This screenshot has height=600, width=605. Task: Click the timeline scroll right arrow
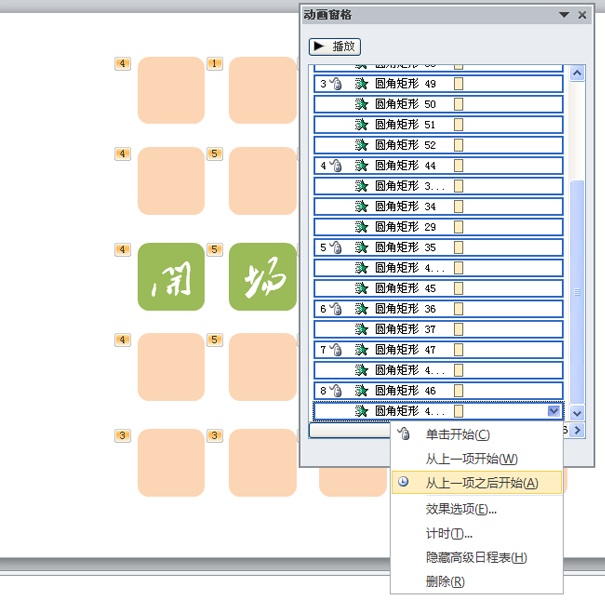(x=577, y=430)
